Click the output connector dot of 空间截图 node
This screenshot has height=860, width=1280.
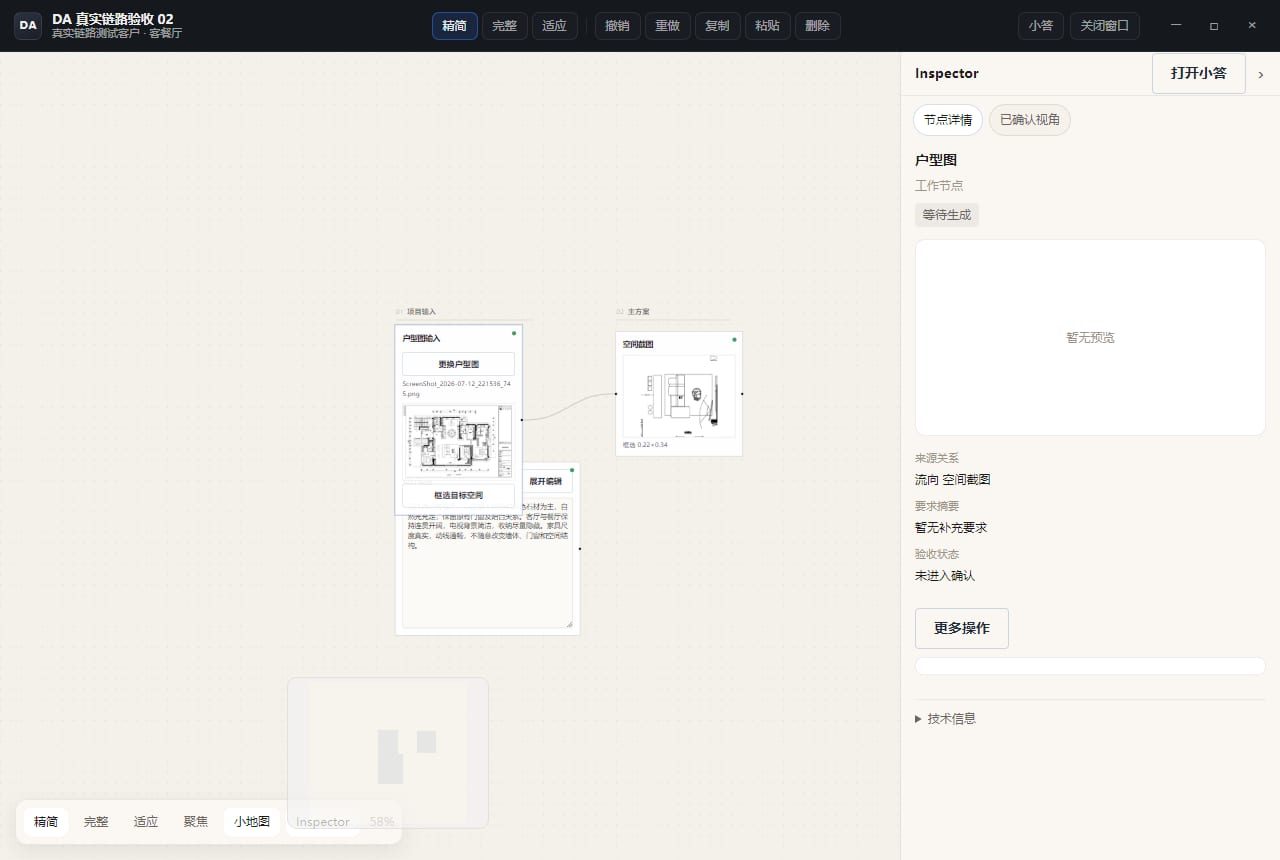click(742, 394)
